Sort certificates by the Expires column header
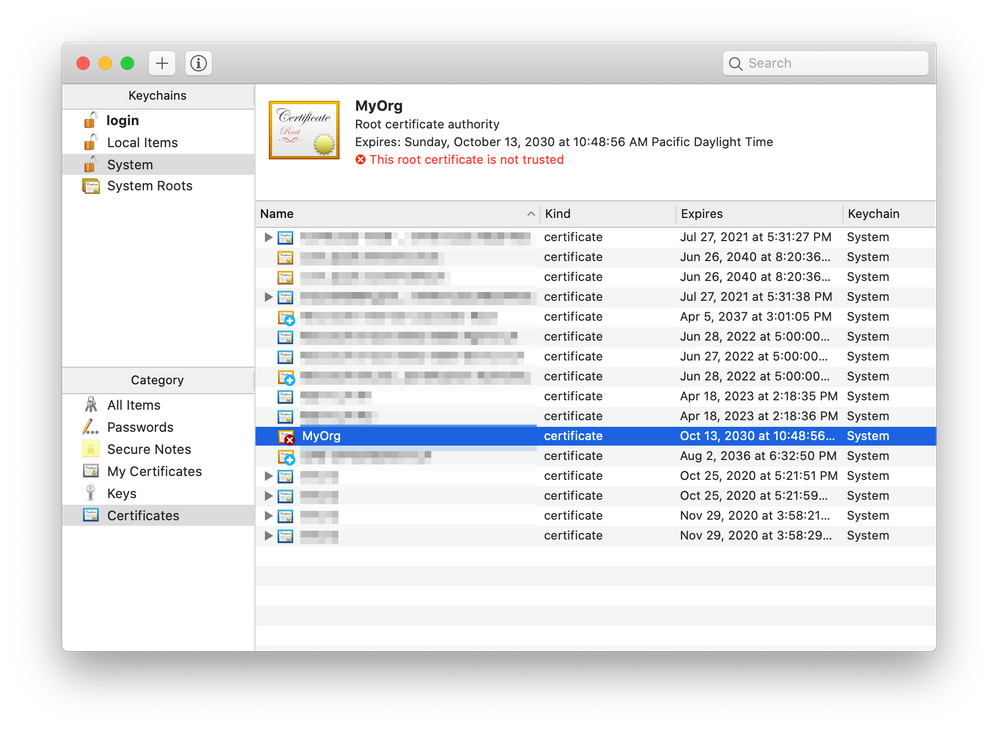 (x=701, y=213)
